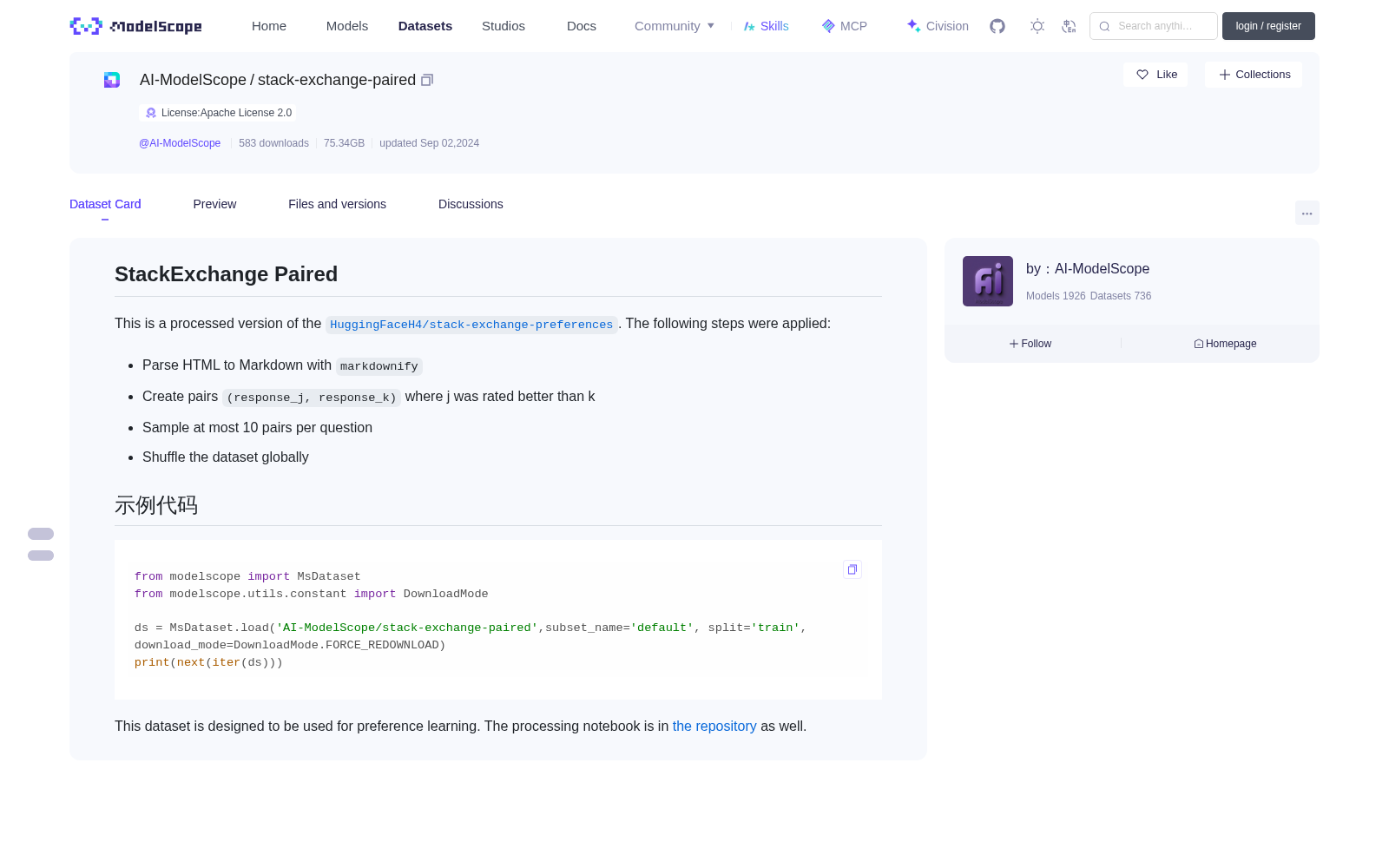Open Civision from navigation bar
1389x868 pixels.
pos(938,26)
